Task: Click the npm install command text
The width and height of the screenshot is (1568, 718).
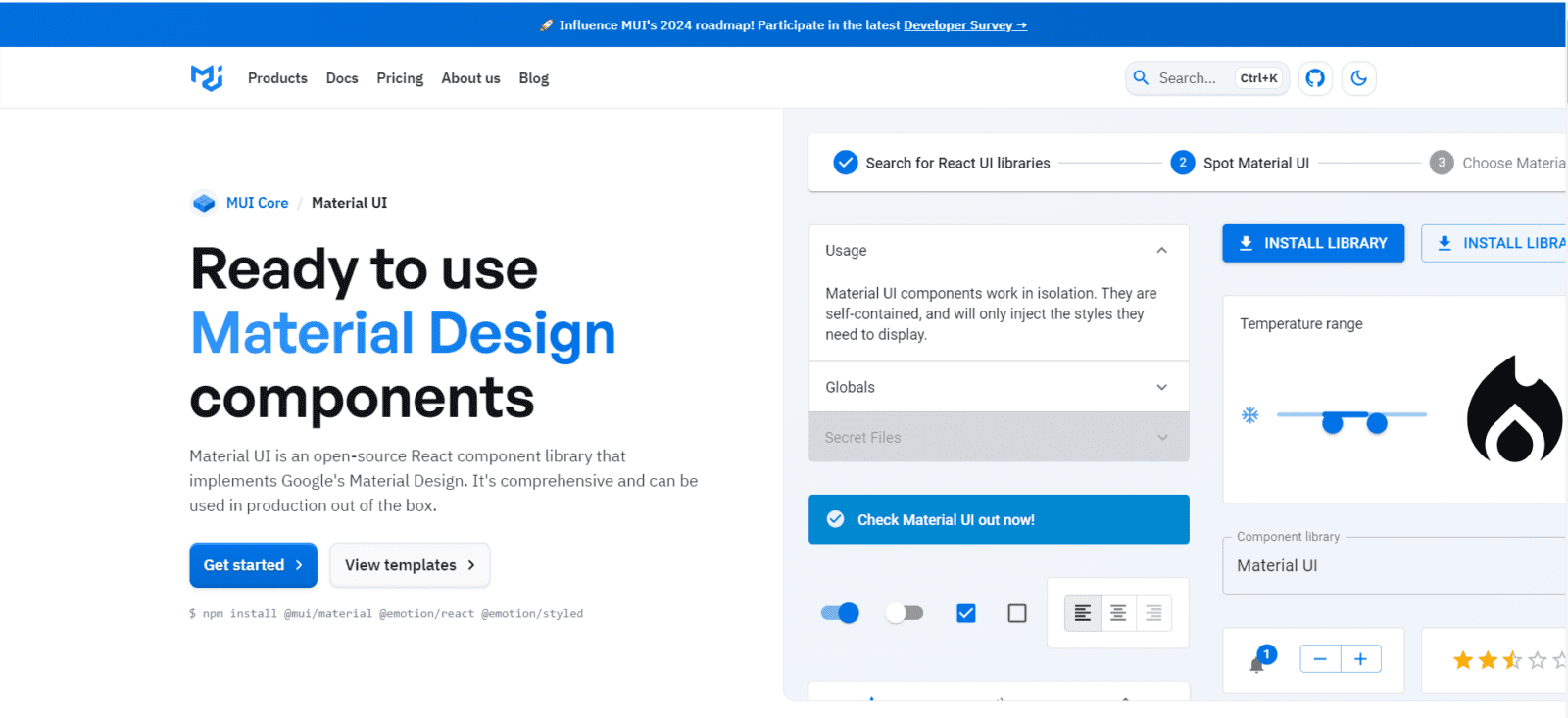Action: coord(386,614)
